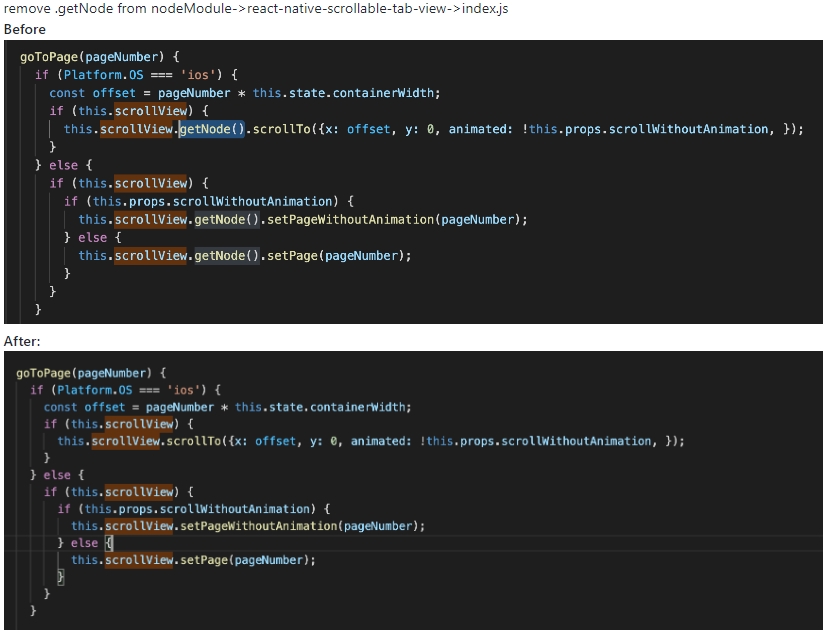Click "containerWidth" in the Before code block
825x633 pixels.
point(384,93)
